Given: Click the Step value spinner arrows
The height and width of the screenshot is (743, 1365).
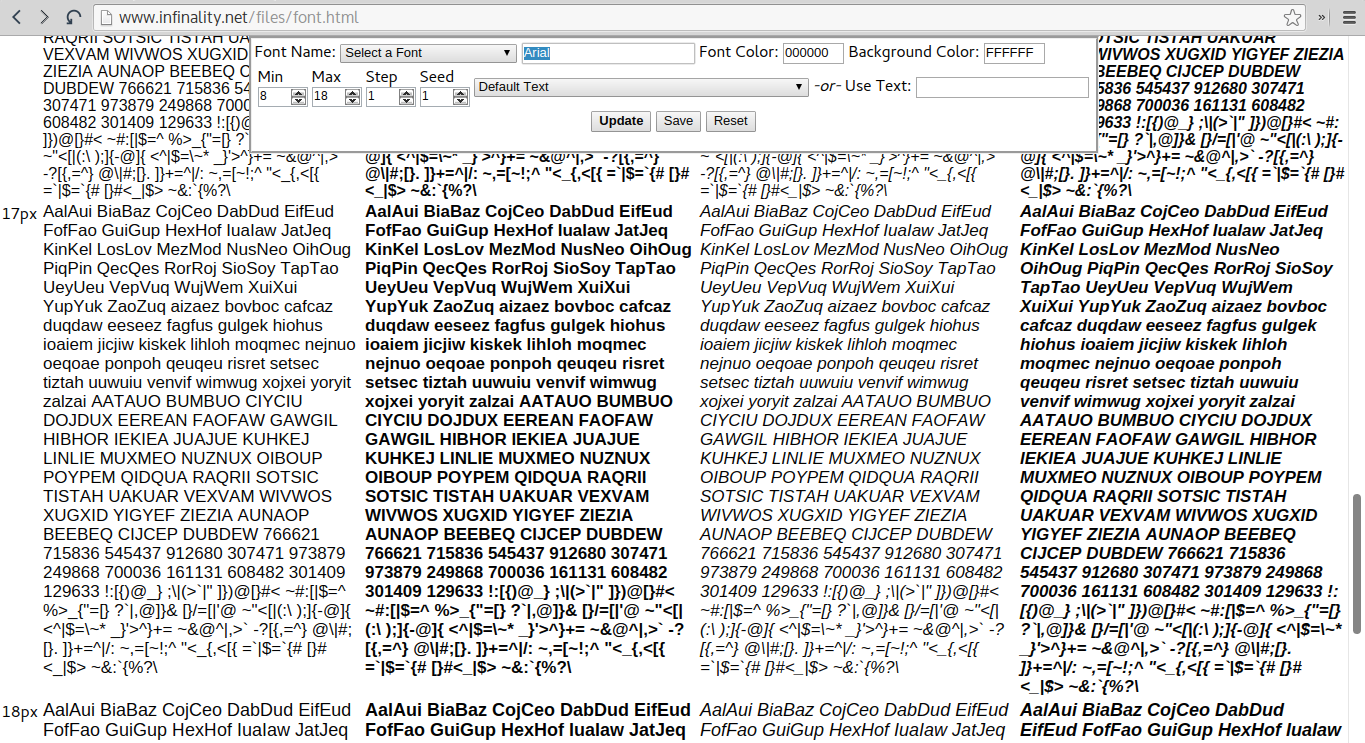Looking at the screenshot, I should [406, 97].
